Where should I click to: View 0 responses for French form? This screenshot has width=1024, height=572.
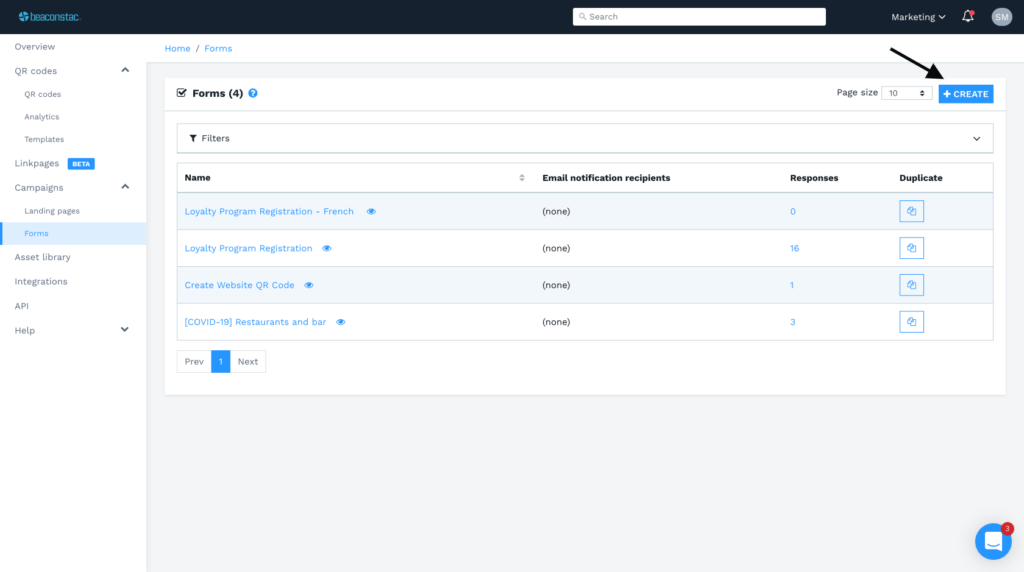pyautogui.click(x=793, y=212)
